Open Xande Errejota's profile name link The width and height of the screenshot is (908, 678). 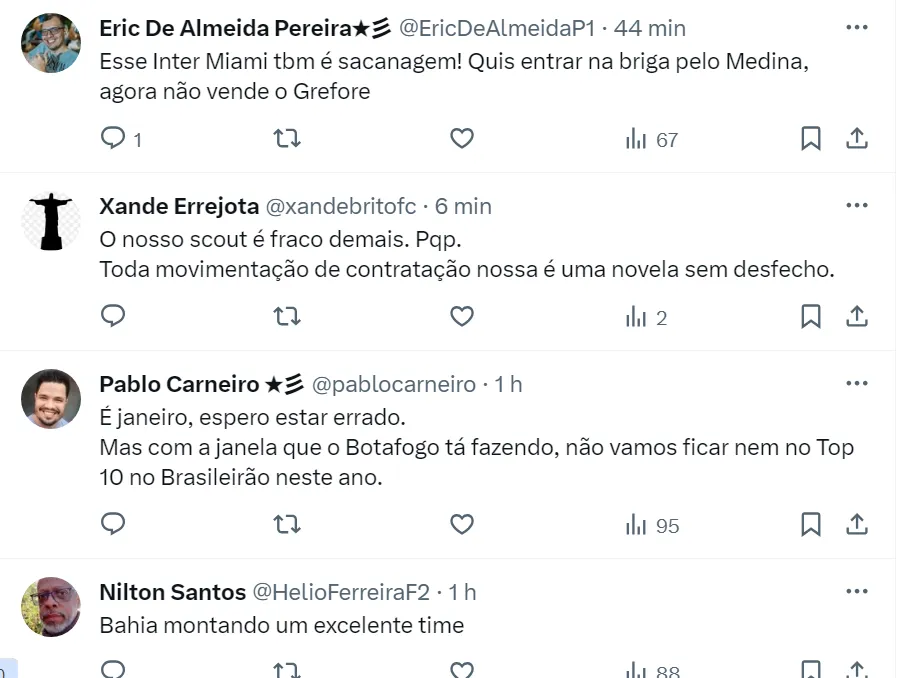(178, 206)
